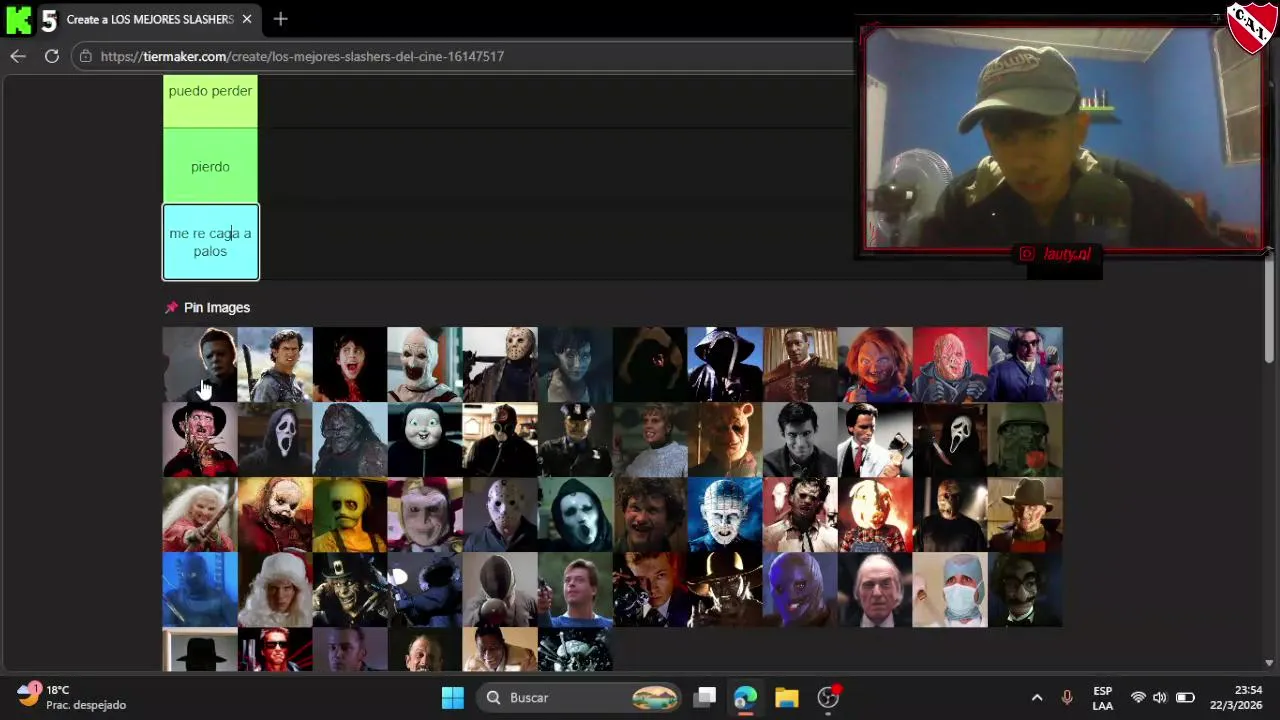
Task: Open the 18°C weather widget
Action: pyautogui.click(x=72, y=697)
